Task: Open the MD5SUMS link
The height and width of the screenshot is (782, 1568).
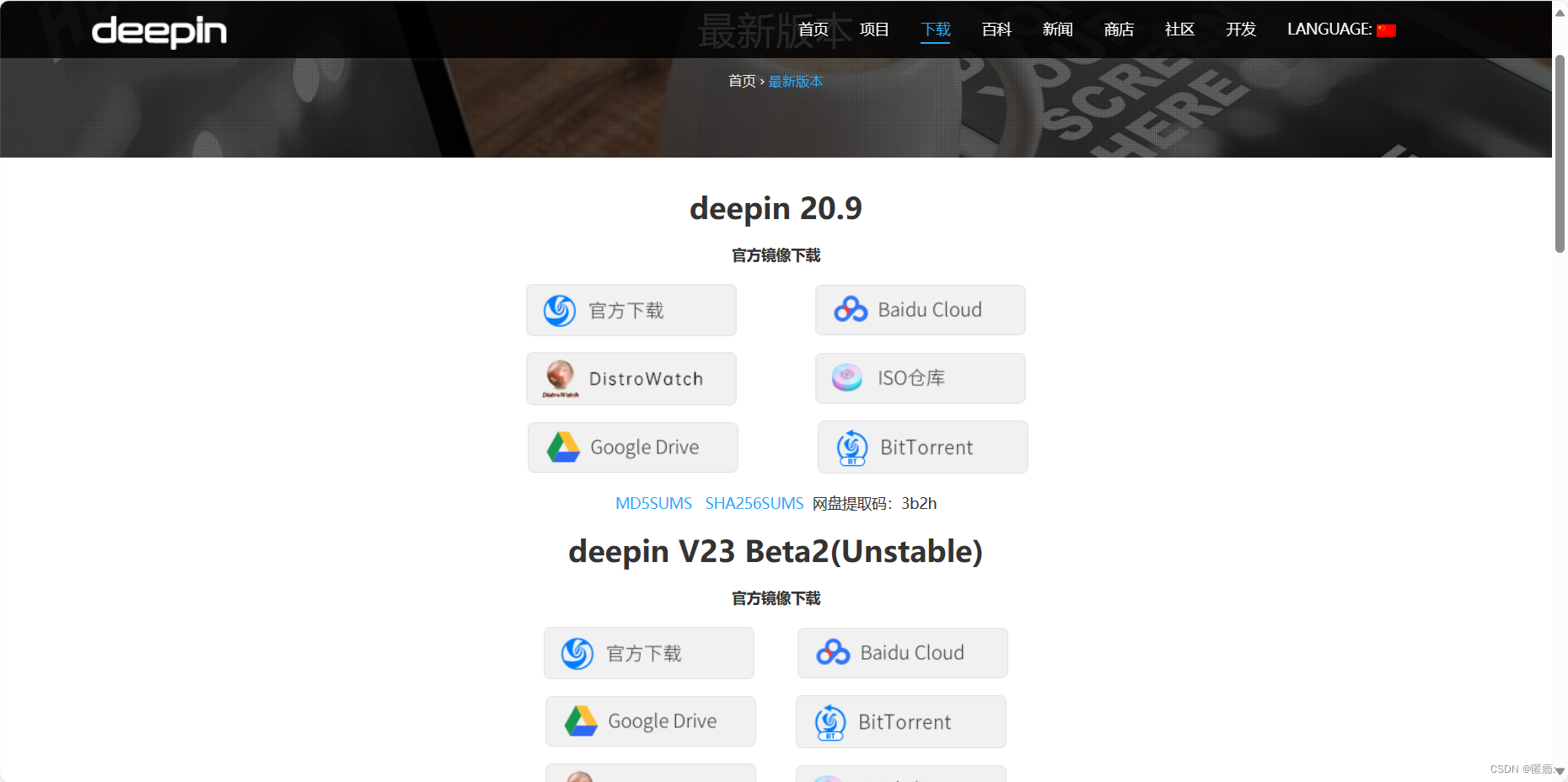Action: click(x=653, y=503)
